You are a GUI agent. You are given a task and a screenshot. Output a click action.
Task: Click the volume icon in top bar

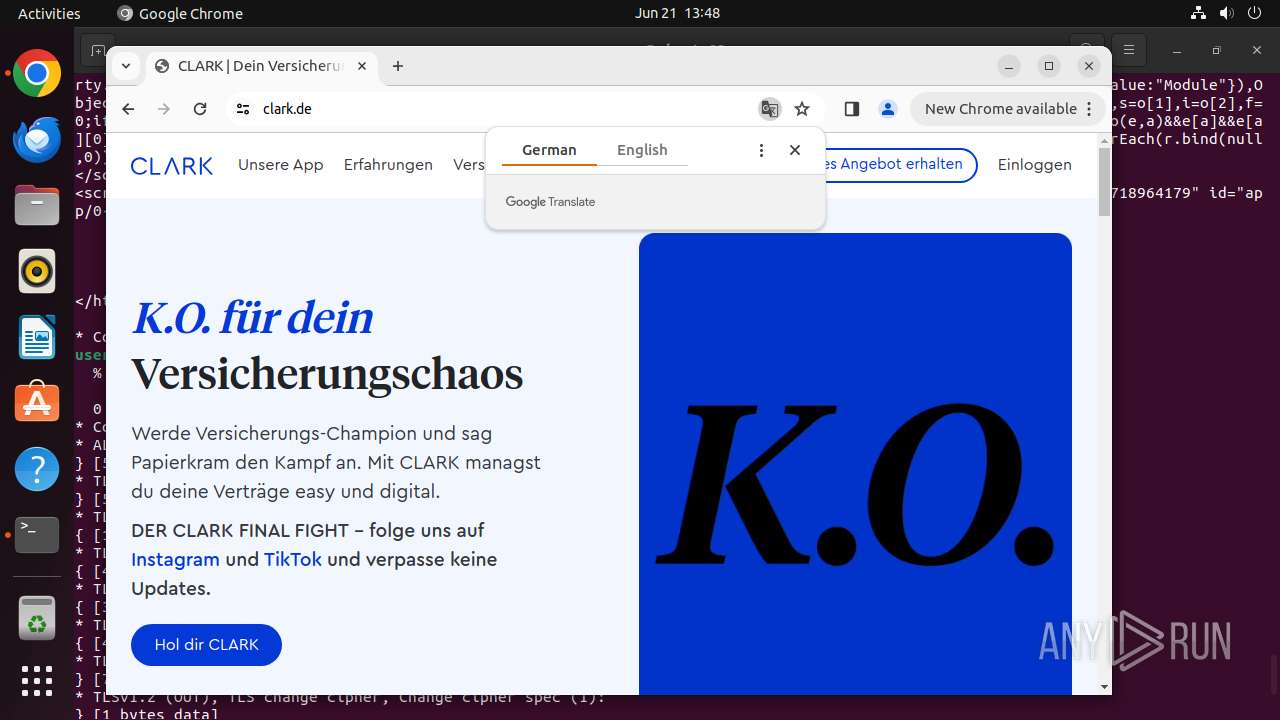coord(1225,13)
